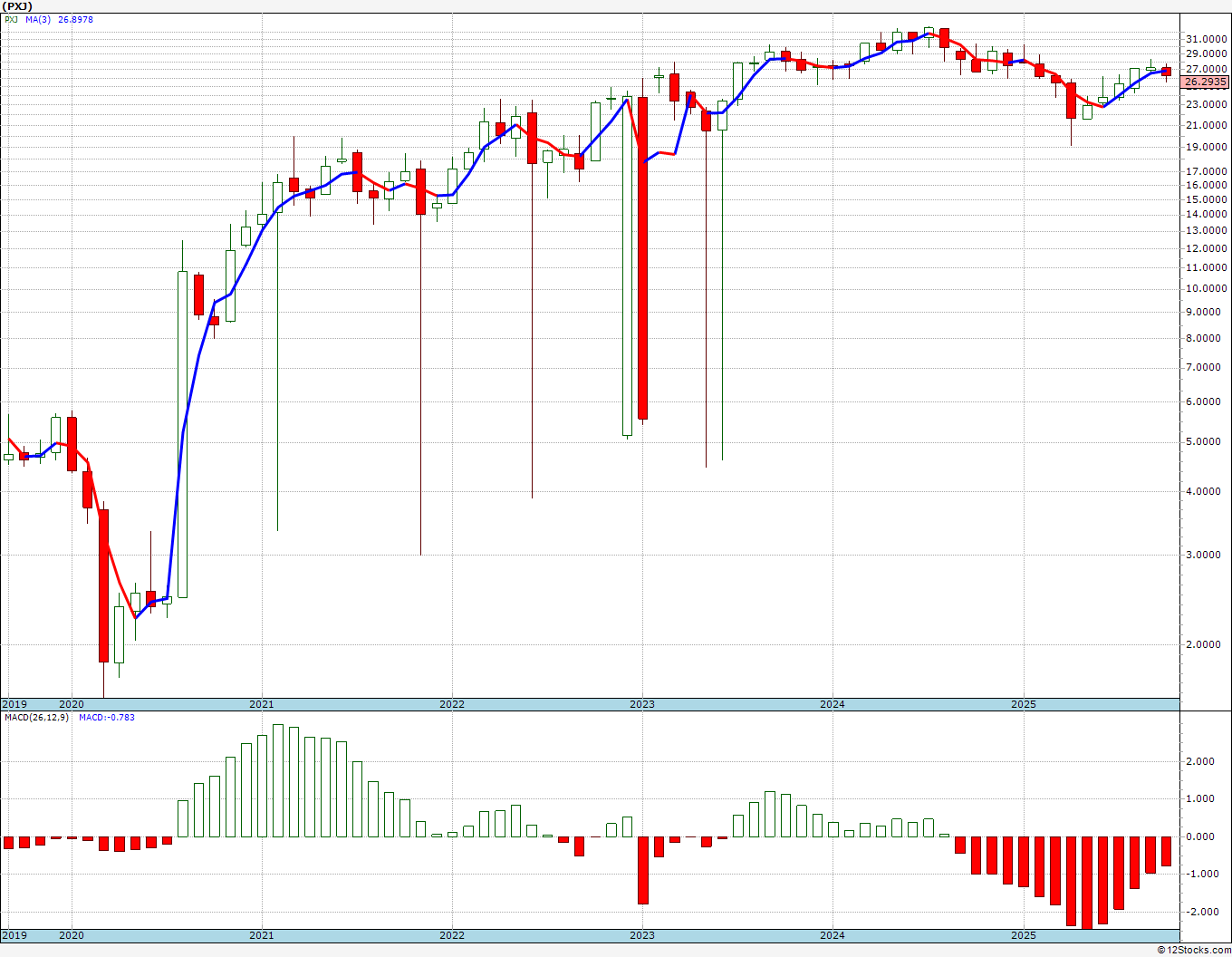Screen dimensions: 1232x957
Task: Click the MA(3) 26.8978 legend entry
Action: point(59,19)
